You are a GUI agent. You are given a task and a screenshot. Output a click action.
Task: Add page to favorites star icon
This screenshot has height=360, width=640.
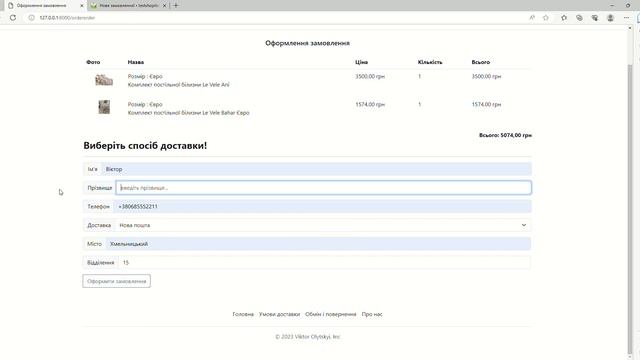546,18
